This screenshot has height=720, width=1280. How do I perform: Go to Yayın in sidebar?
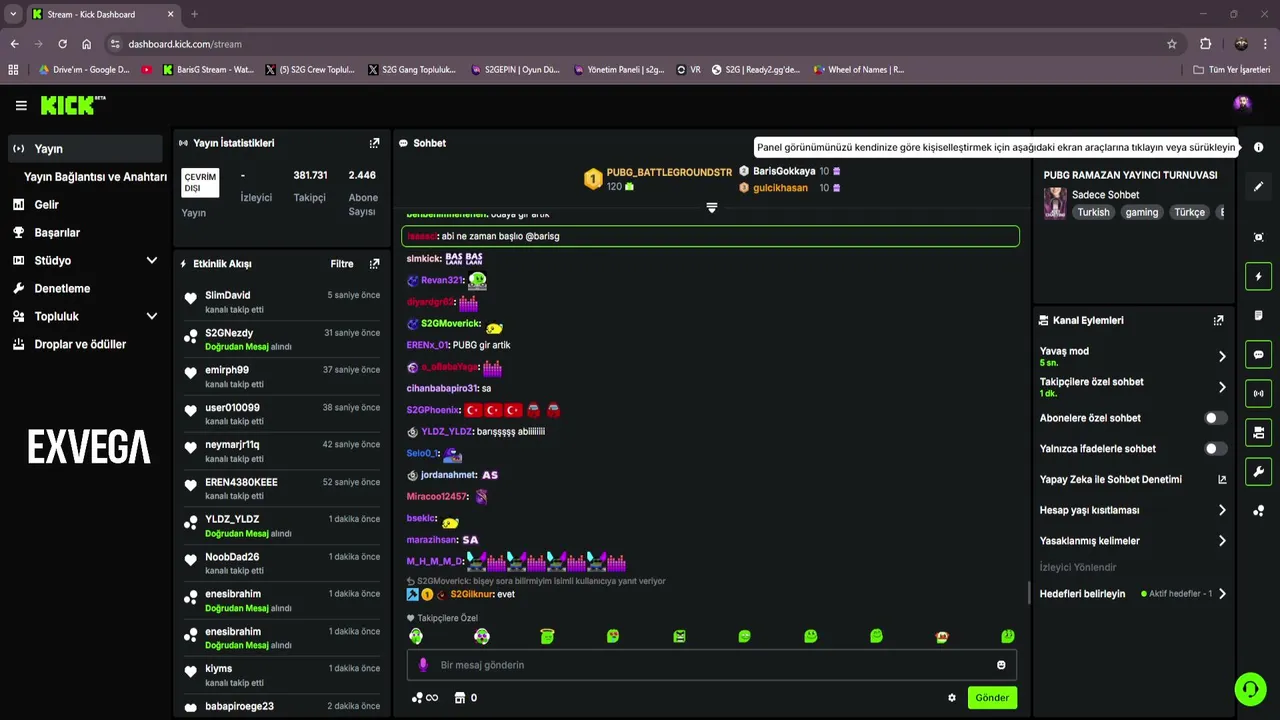click(85, 149)
